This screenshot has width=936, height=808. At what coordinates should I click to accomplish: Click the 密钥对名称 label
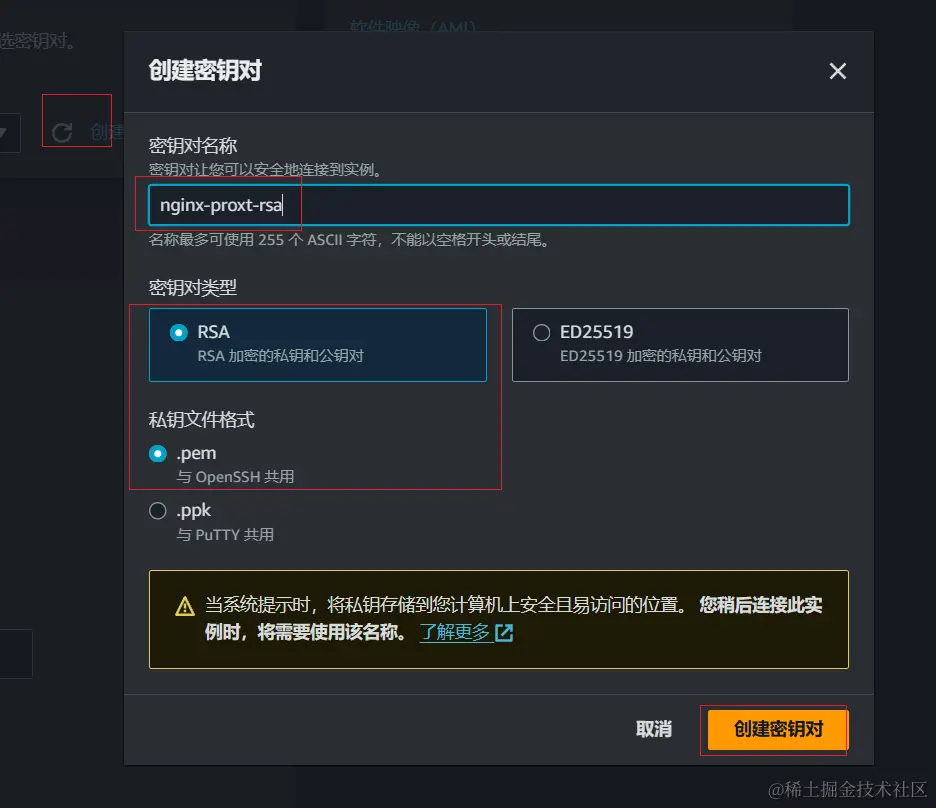(193, 146)
